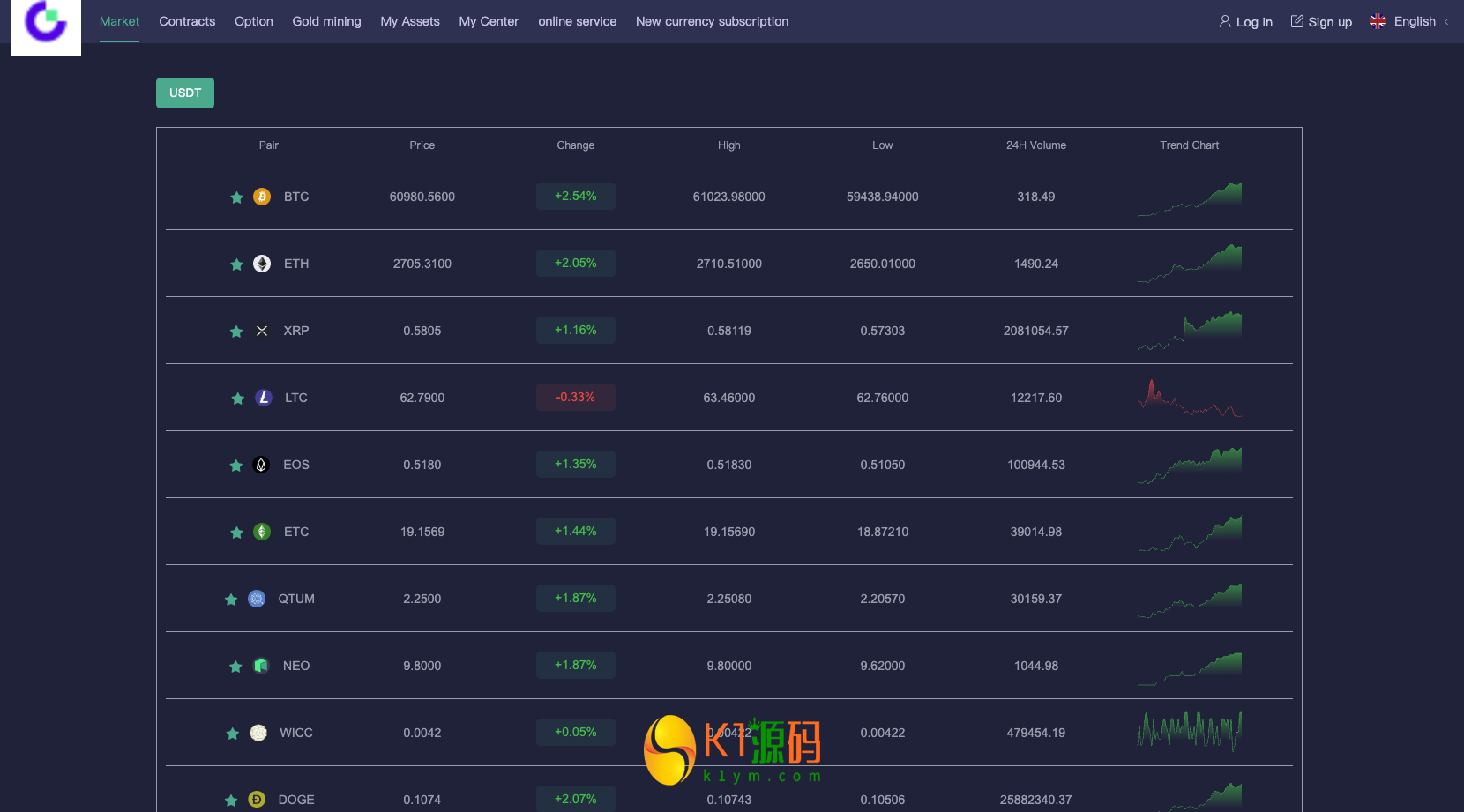This screenshot has width=1464, height=812.
Task: Click the Bitcoin coin icon
Action: (262, 197)
